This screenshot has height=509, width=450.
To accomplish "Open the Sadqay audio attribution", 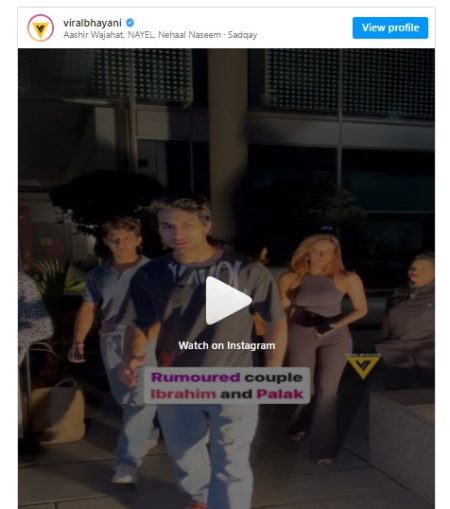I will pyautogui.click(x=242, y=35).
